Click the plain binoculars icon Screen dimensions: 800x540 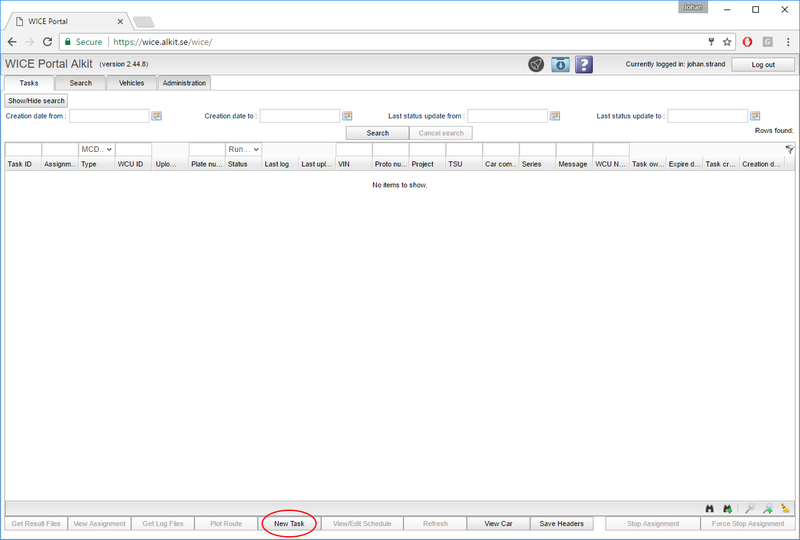pyautogui.click(x=710, y=509)
